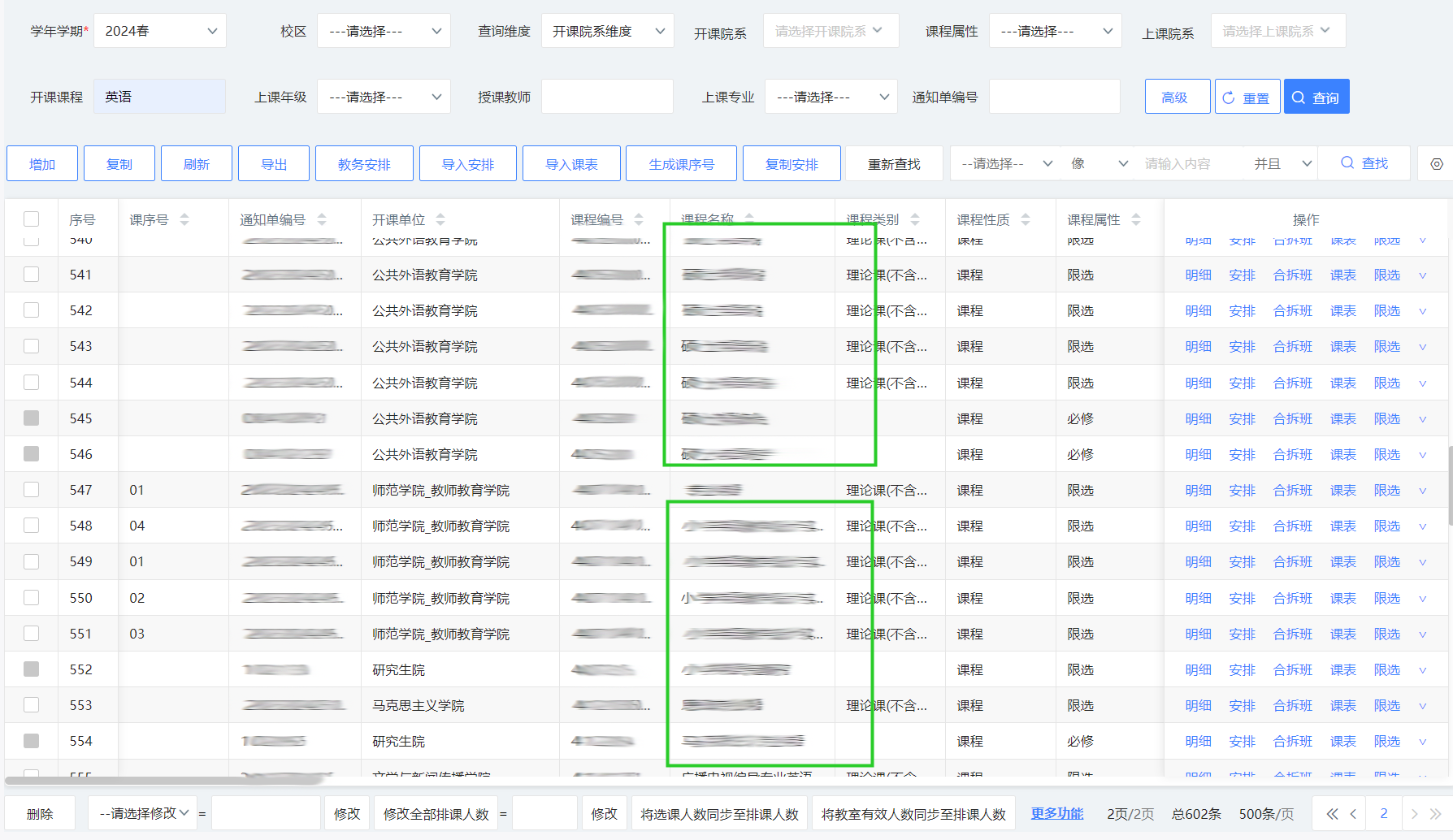The height and width of the screenshot is (840, 1453).
Task: Click the 课程性质 column sort icon
Action: point(1026,219)
